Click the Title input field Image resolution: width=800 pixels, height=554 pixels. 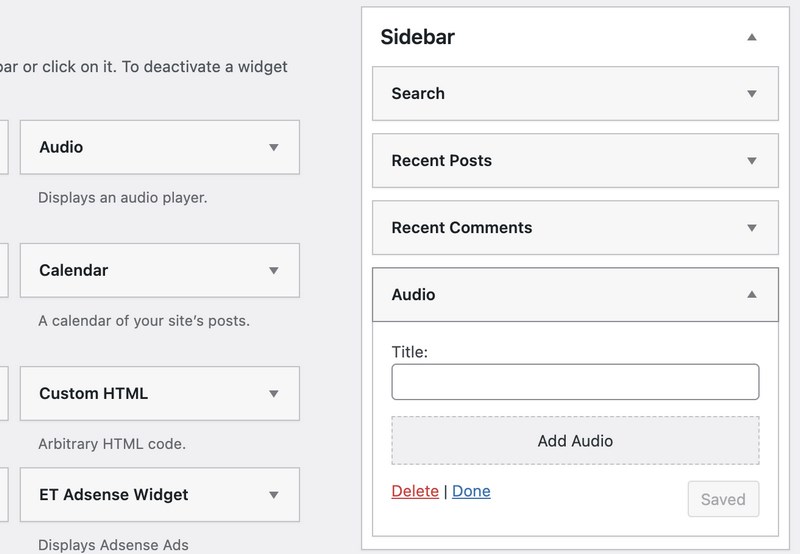click(575, 382)
